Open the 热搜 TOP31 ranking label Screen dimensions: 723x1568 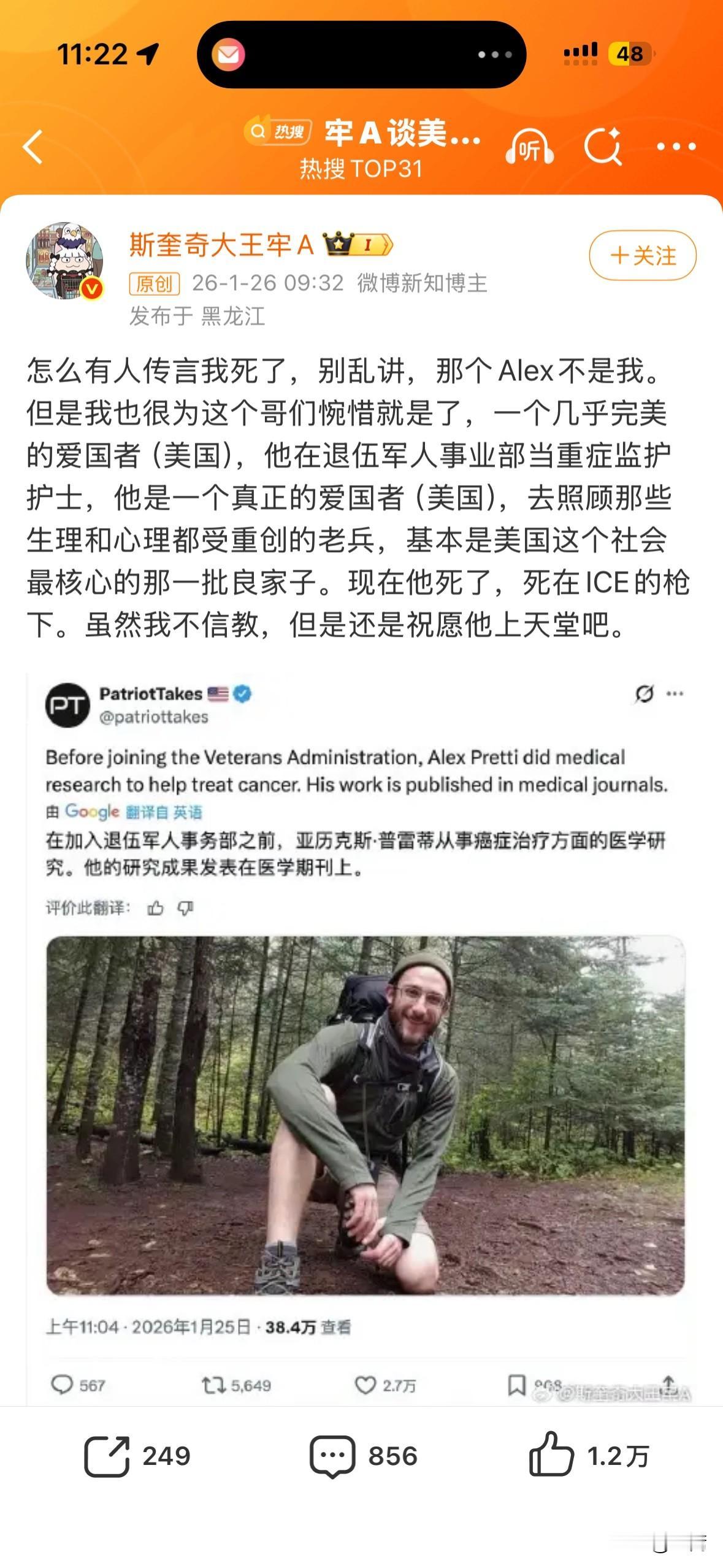click(361, 169)
